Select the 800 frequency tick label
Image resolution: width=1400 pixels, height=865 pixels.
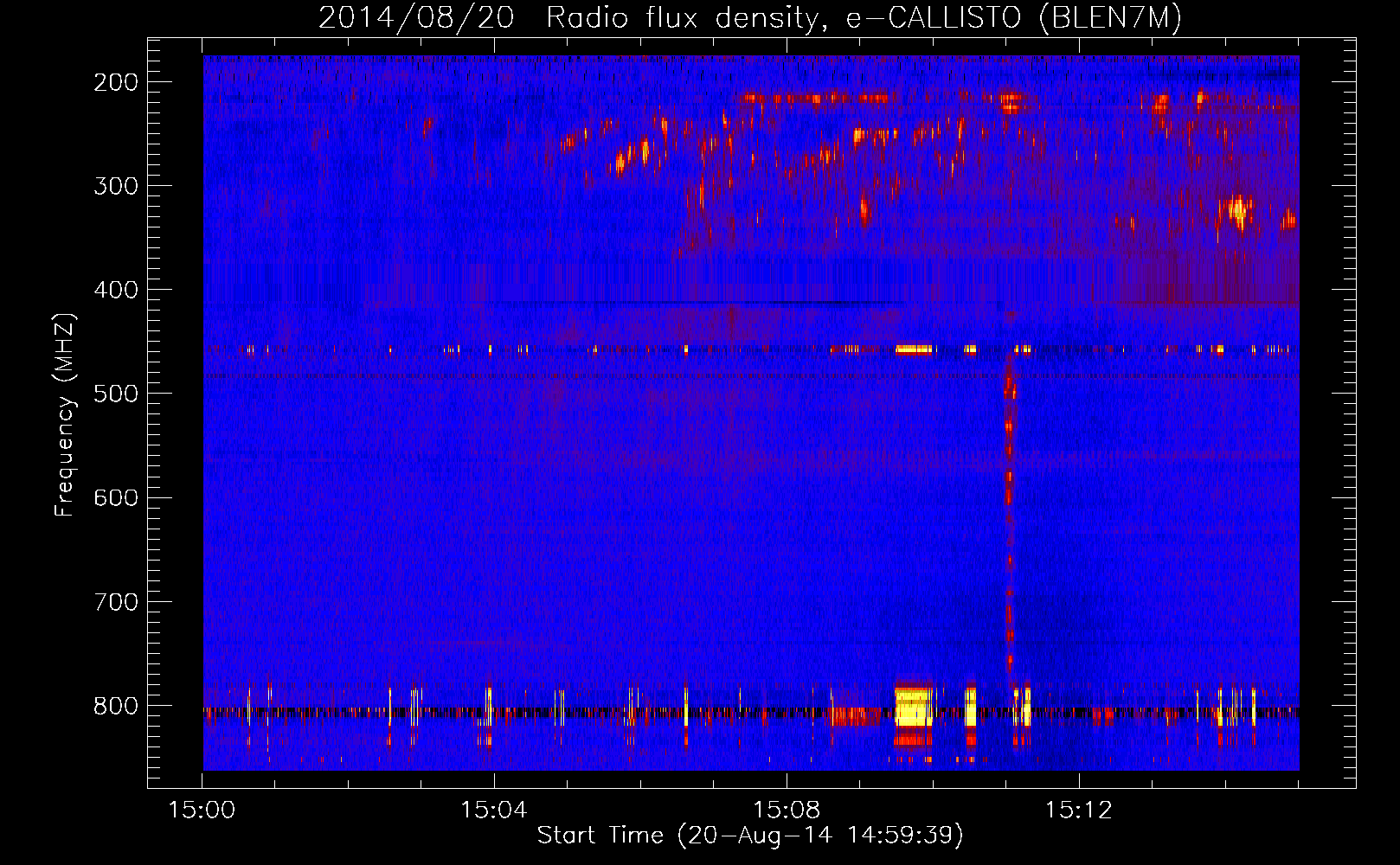click(116, 706)
